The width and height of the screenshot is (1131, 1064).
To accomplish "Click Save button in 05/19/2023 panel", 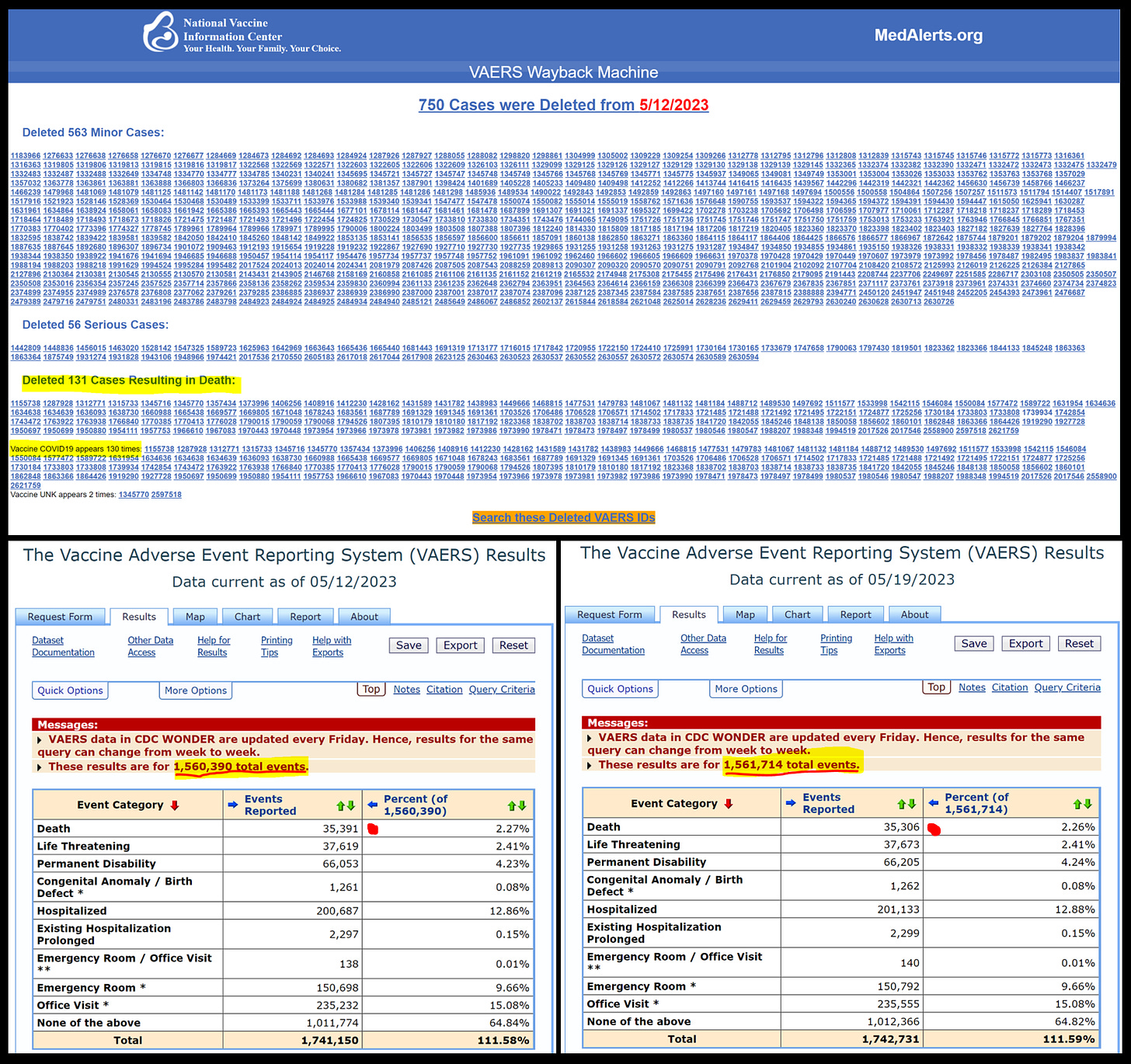I will (x=974, y=644).
